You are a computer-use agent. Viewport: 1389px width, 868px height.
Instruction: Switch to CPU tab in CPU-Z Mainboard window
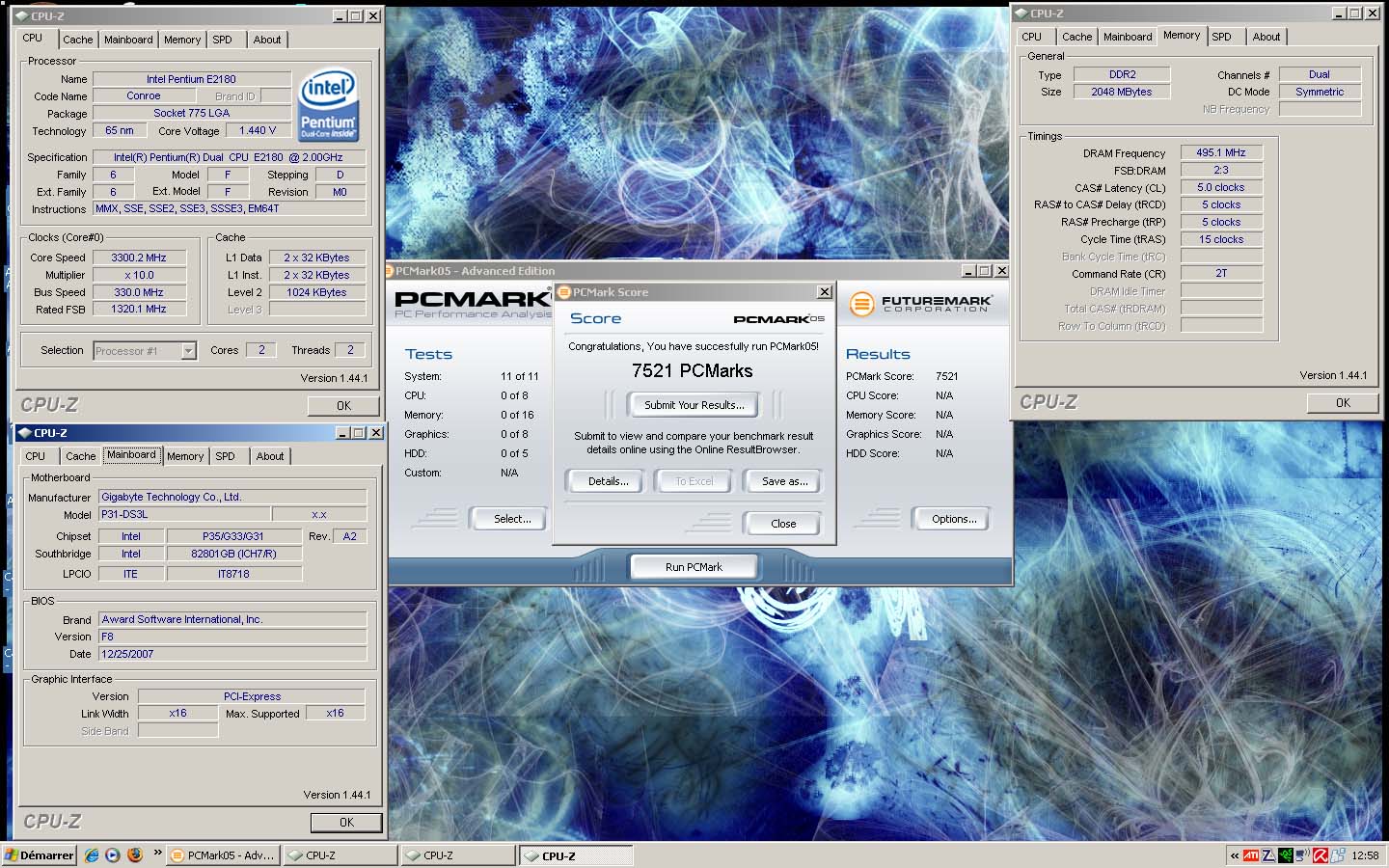tap(36, 456)
